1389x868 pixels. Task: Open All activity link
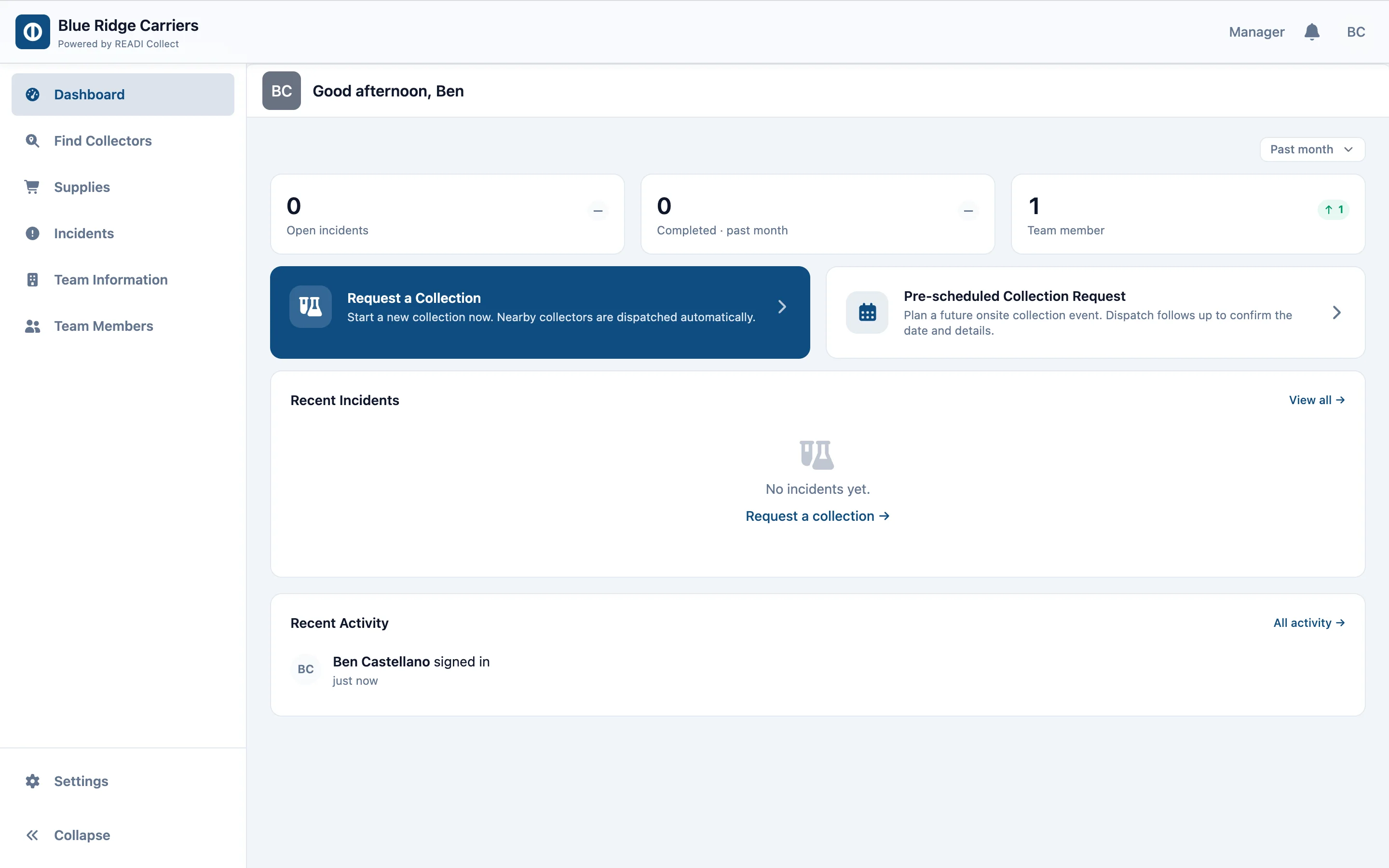pos(1309,623)
